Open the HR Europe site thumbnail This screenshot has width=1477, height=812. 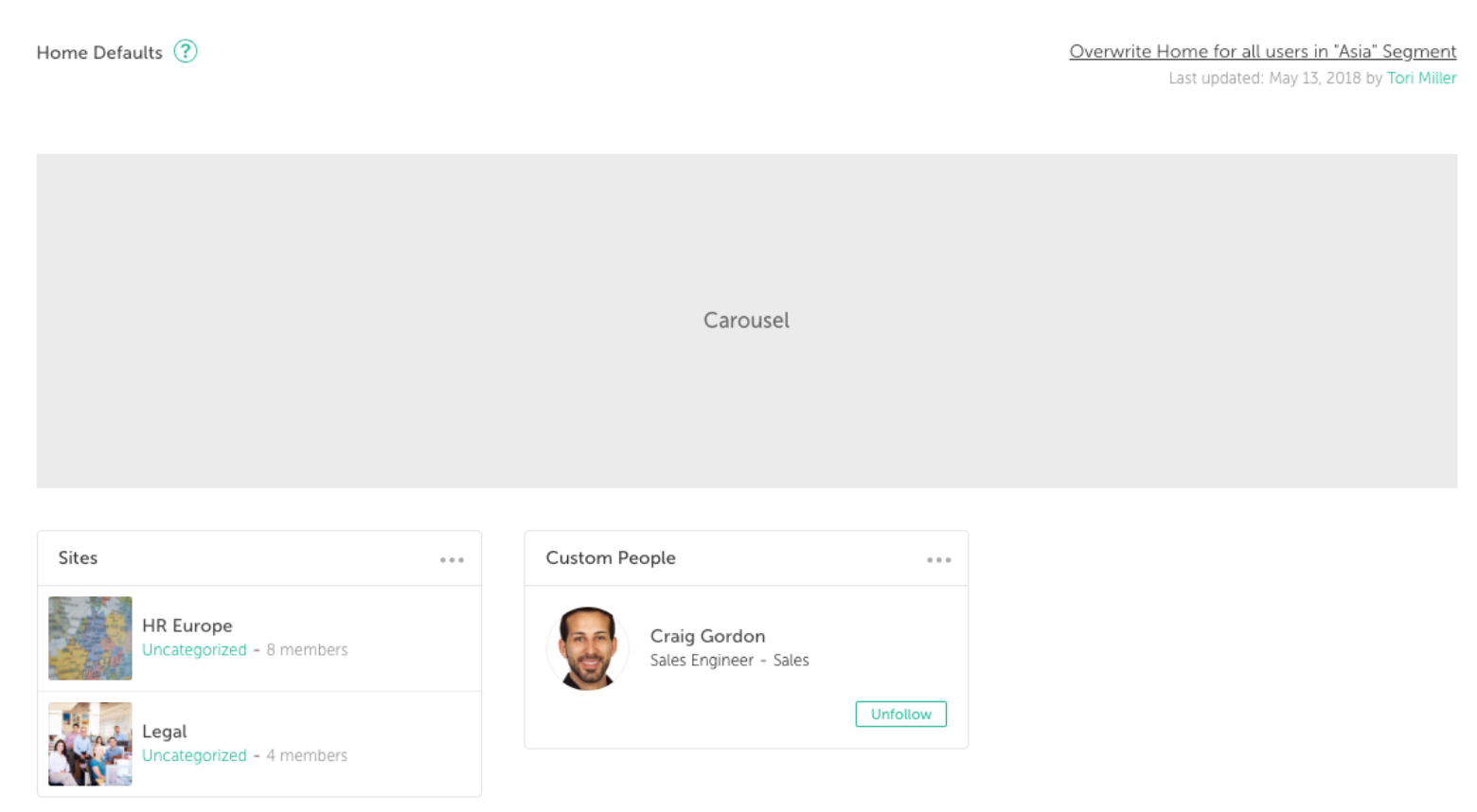pos(90,638)
